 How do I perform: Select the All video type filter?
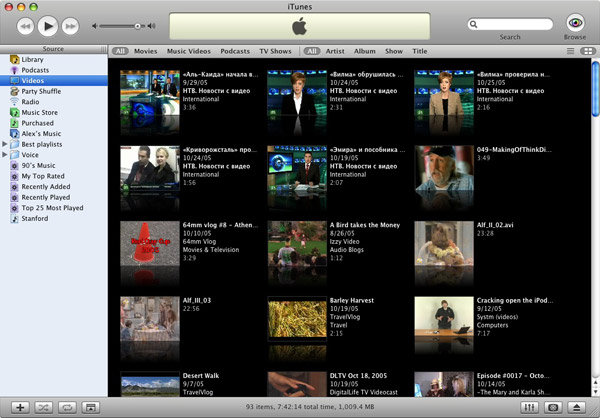click(x=120, y=51)
